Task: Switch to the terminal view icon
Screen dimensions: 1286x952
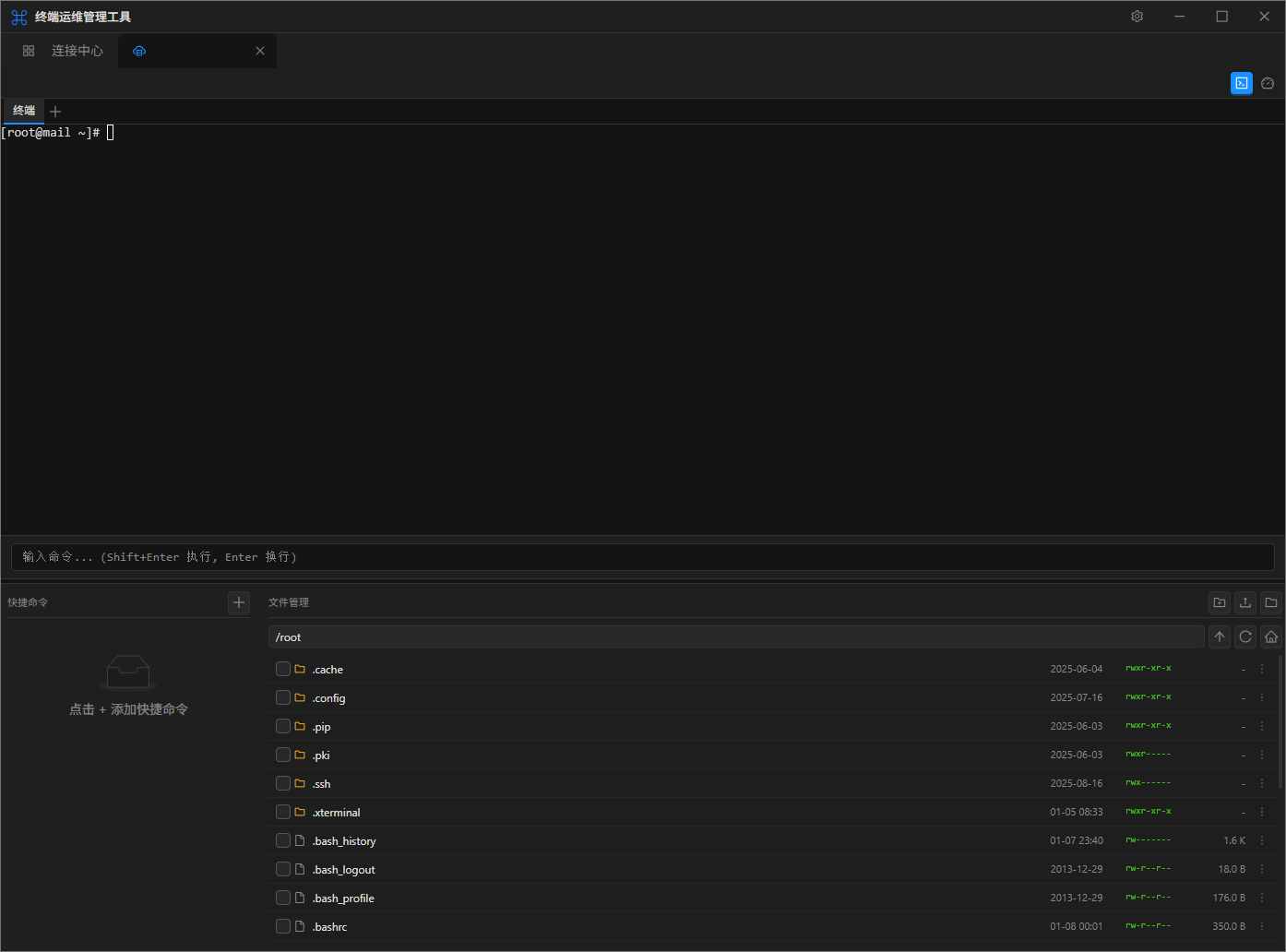Action: (x=1242, y=83)
